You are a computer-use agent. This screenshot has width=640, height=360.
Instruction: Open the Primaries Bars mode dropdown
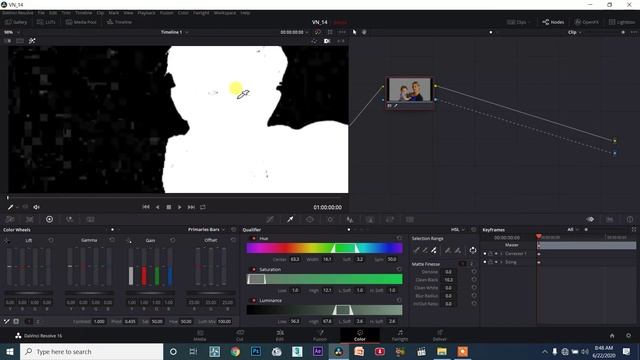coord(207,230)
